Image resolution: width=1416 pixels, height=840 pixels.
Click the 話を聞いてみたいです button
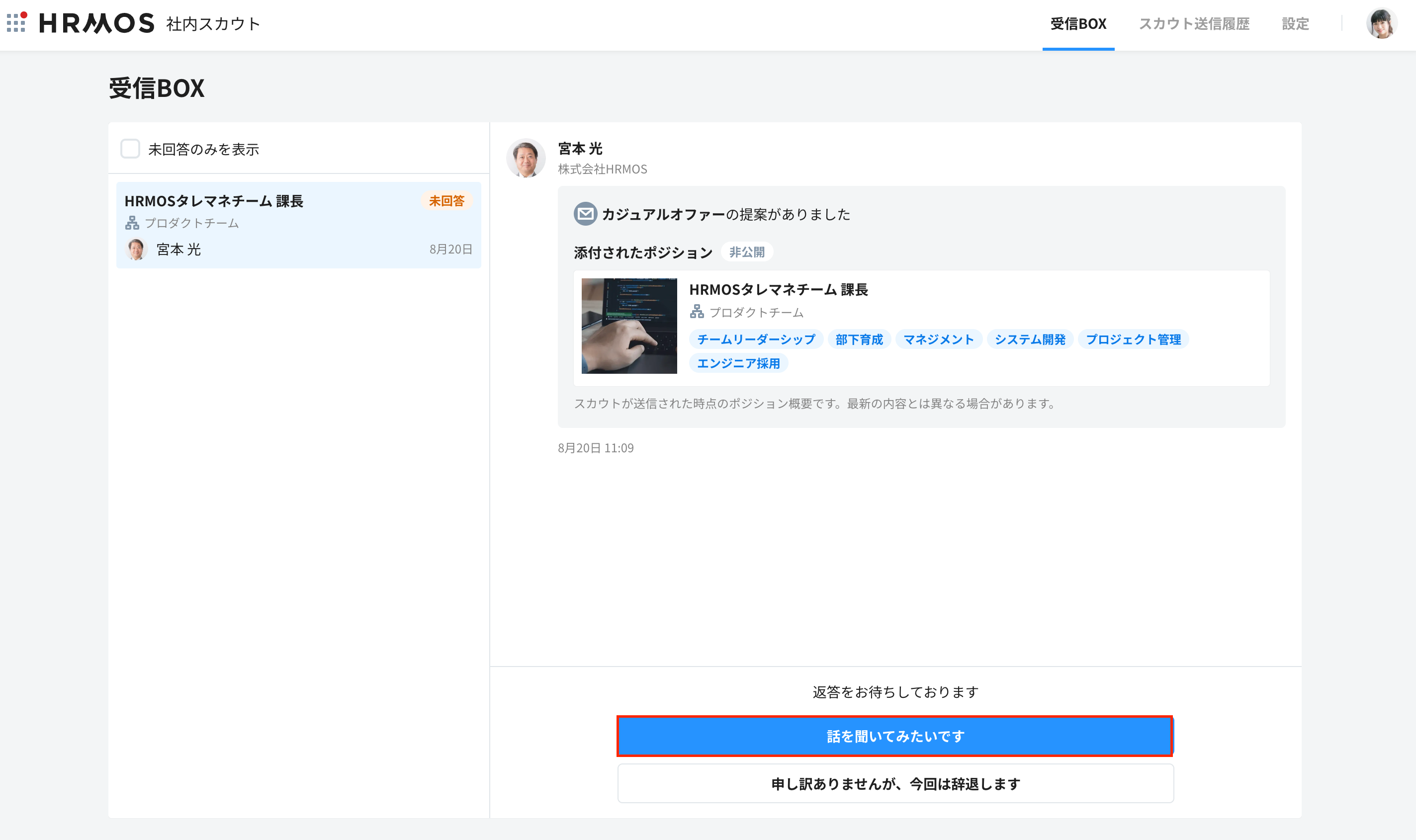tap(895, 736)
